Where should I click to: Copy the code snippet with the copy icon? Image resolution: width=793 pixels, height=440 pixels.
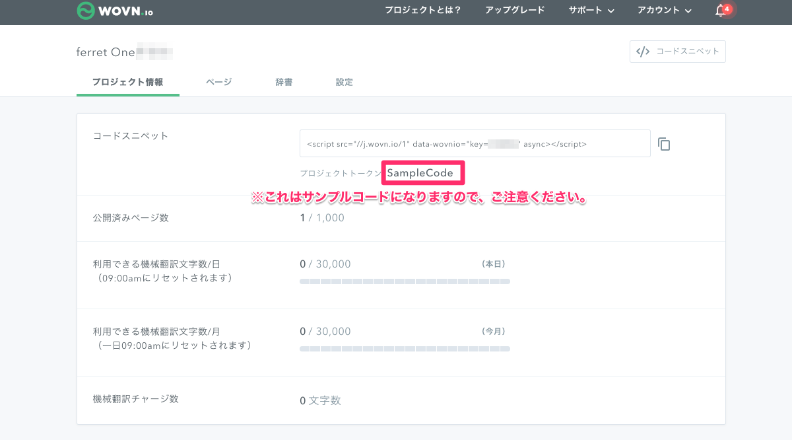tap(664, 144)
